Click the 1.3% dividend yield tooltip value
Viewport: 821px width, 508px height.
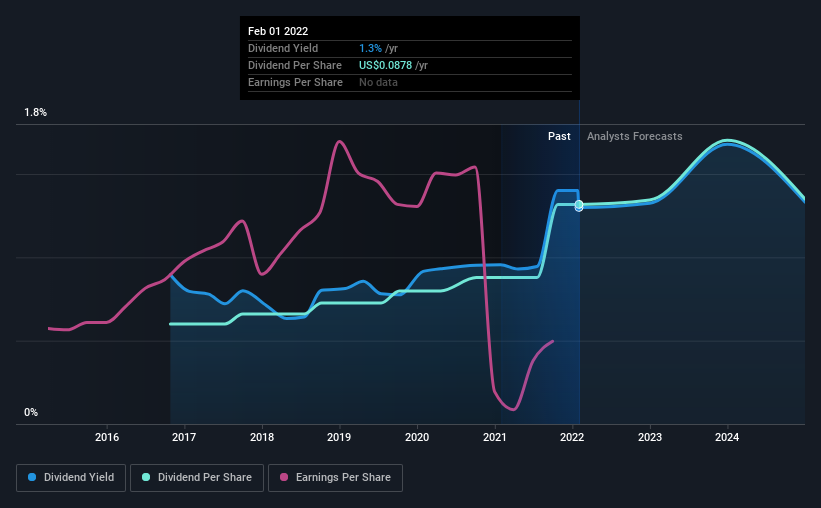point(370,48)
